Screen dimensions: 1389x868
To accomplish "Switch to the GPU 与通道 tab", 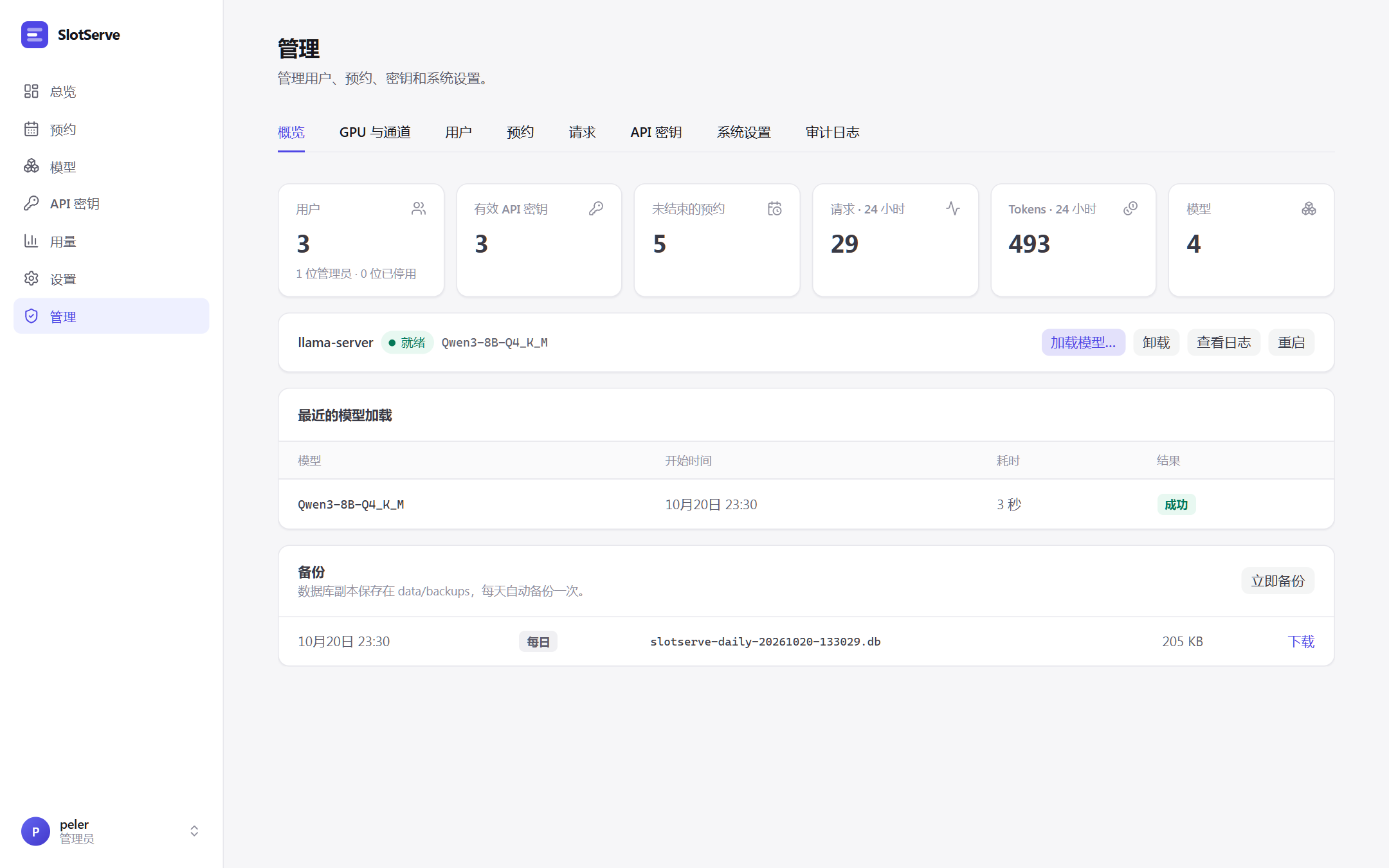I will 375,132.
